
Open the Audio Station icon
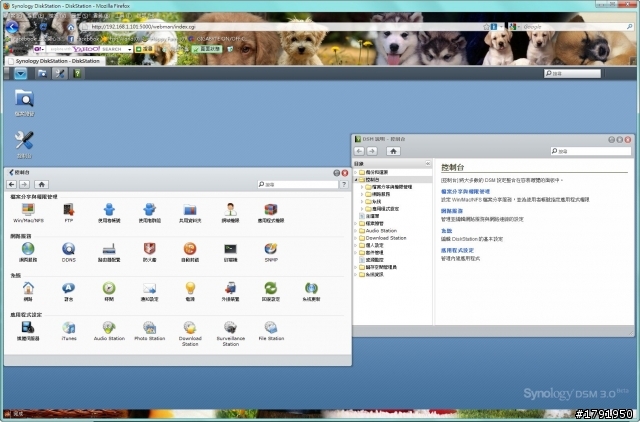click(109, 328)
